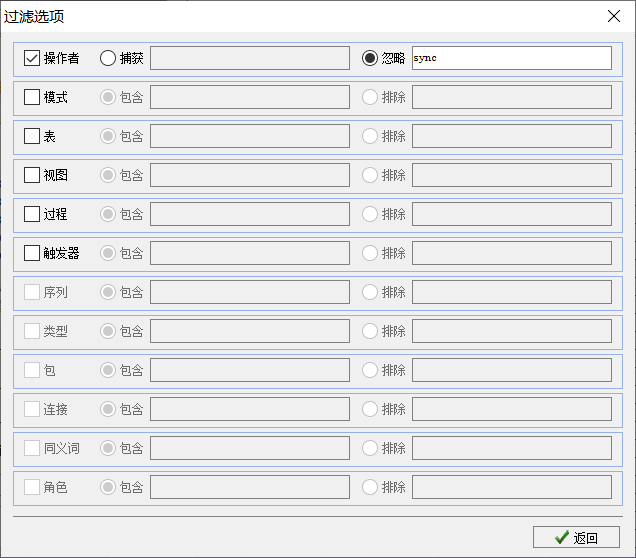Screen dimensions: 636x558
Task: Uncheck the 操作者 checkbox
Action: click(x=32, y=58)
